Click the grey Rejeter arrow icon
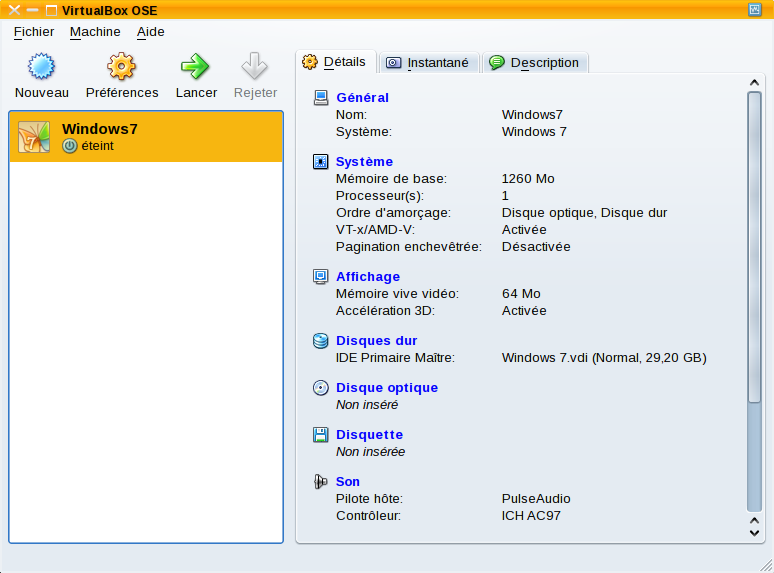 coord(255,66)
